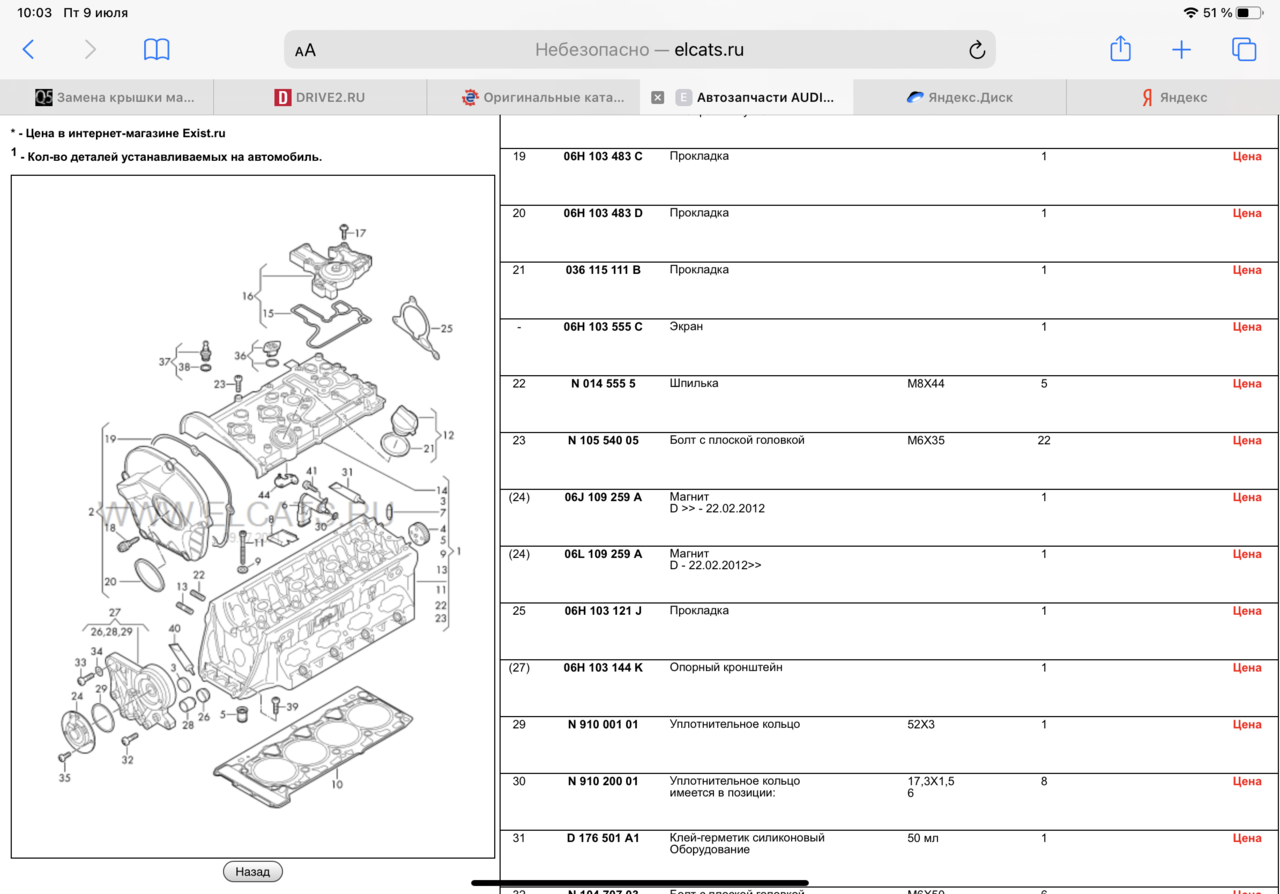Open Цена for part 06H 103 483 C
The image size is (1280, 894).
[x=1246, y=156]
